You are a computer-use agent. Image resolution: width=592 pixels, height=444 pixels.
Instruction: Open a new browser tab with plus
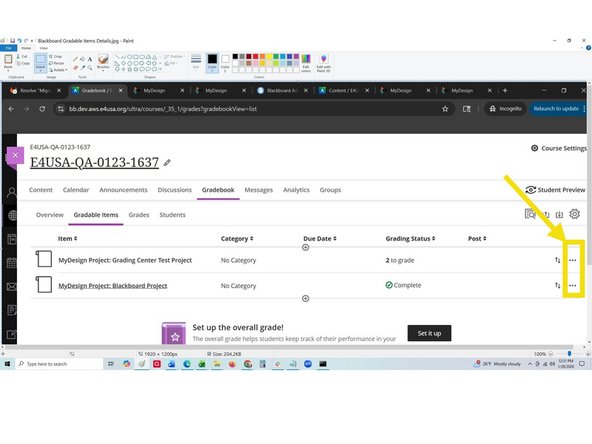pyautogui.click(x=505, y=91)
